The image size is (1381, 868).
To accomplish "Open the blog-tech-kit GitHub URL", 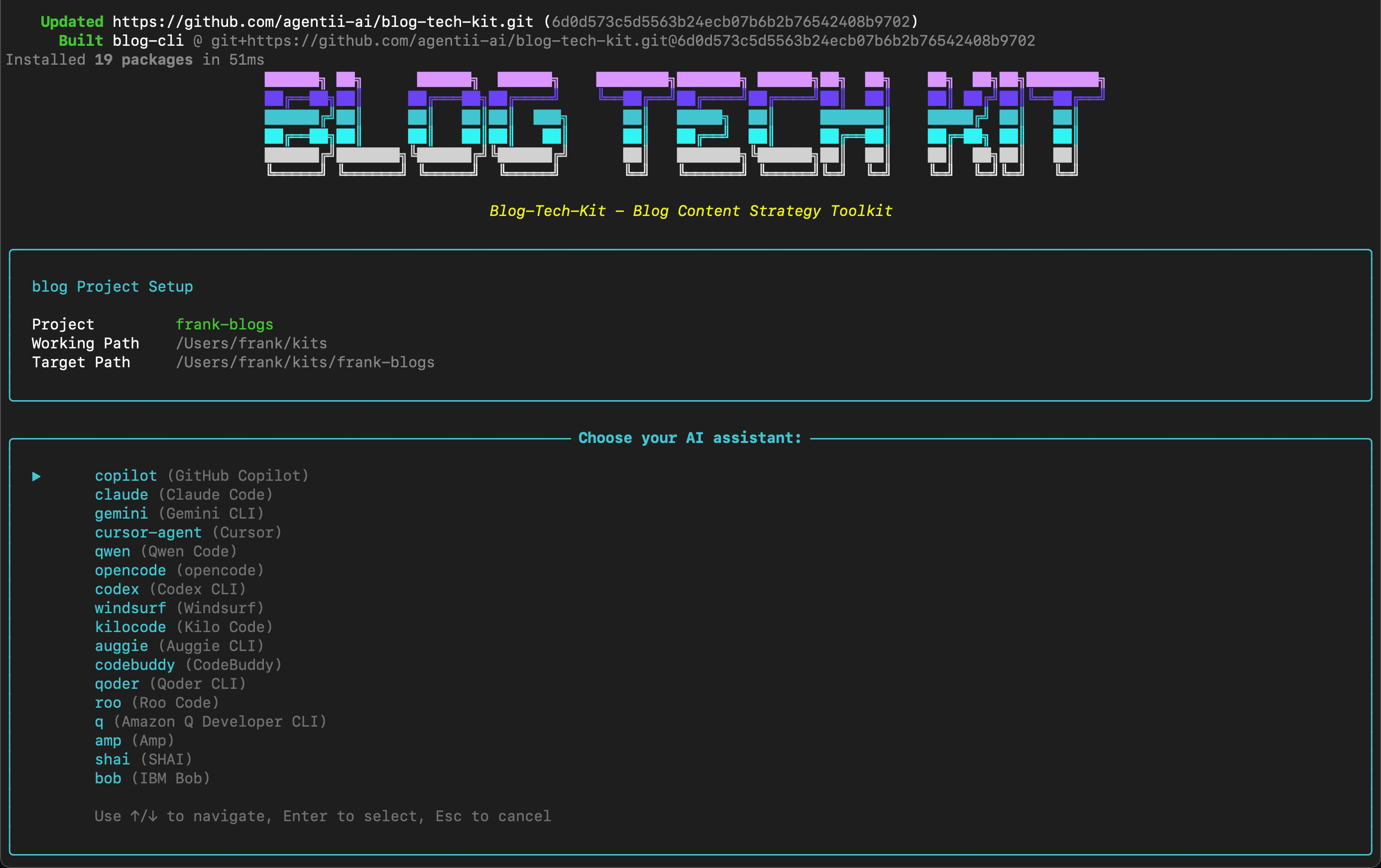I will pyautogui.click(x=322, y=22).
